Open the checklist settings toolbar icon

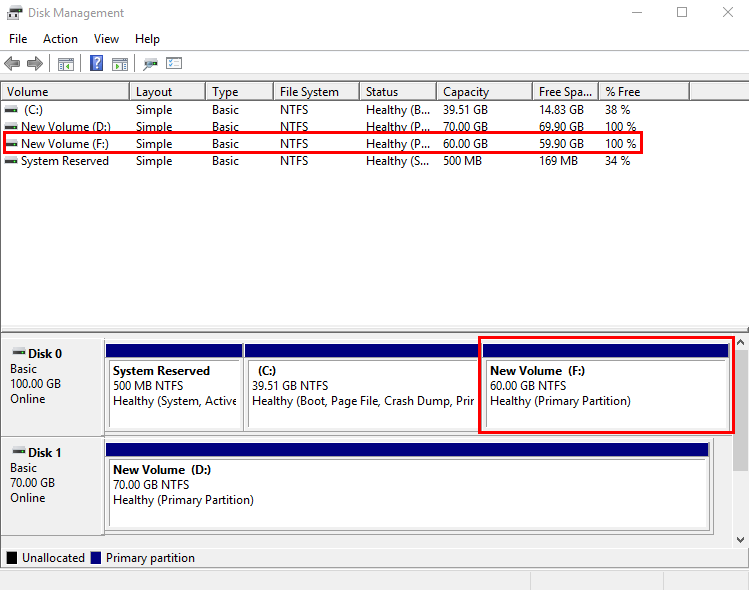coord(174,63)
